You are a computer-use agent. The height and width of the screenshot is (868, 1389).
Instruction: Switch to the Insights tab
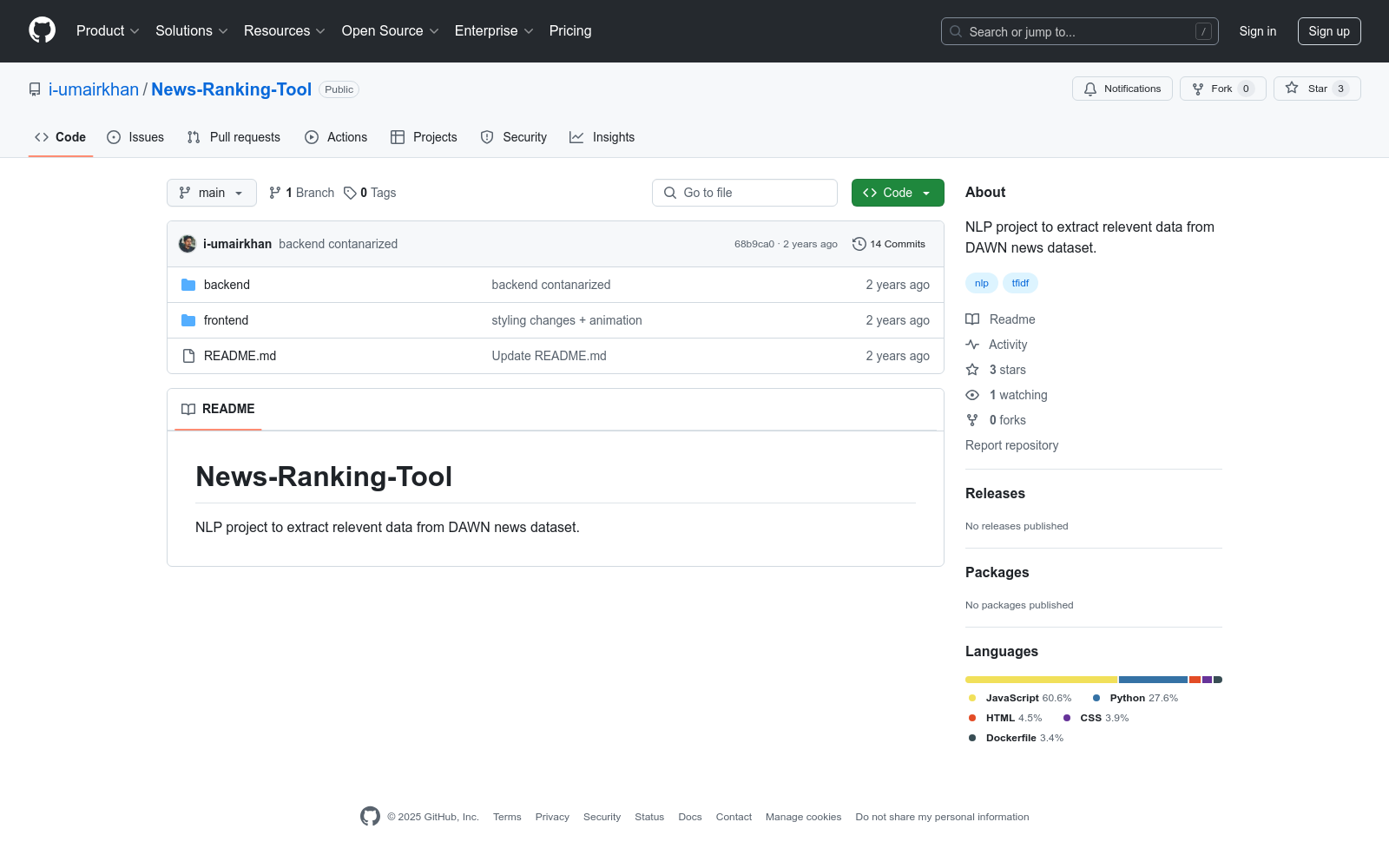[602, 137]
